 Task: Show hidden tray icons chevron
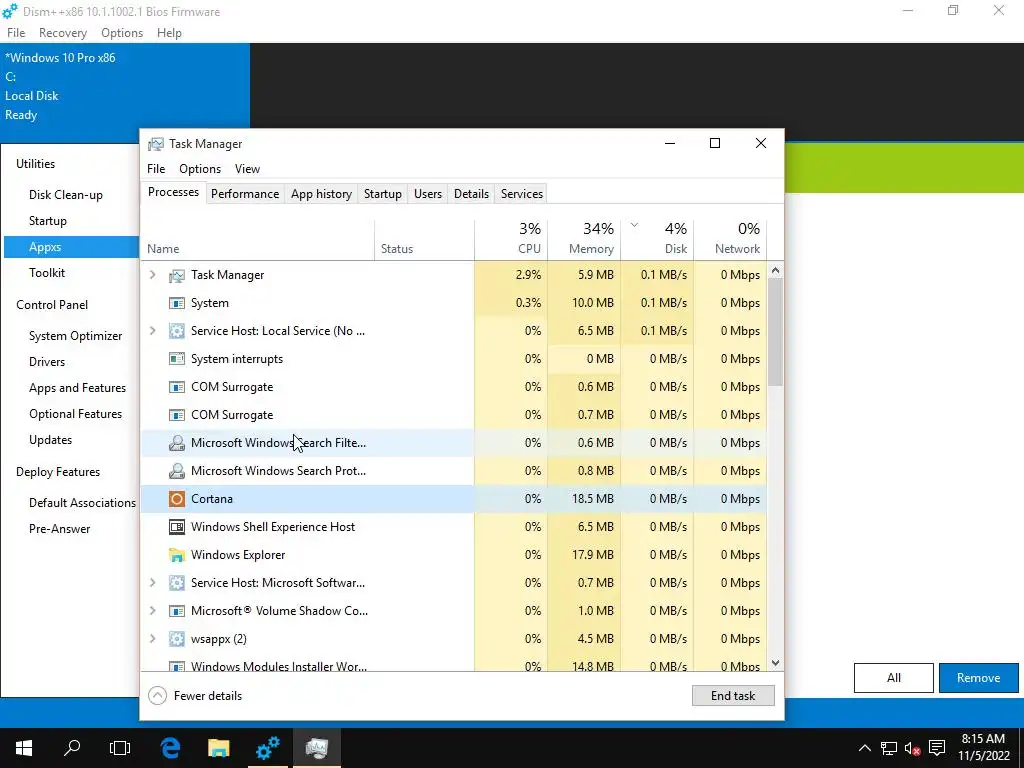pos(865,748)
